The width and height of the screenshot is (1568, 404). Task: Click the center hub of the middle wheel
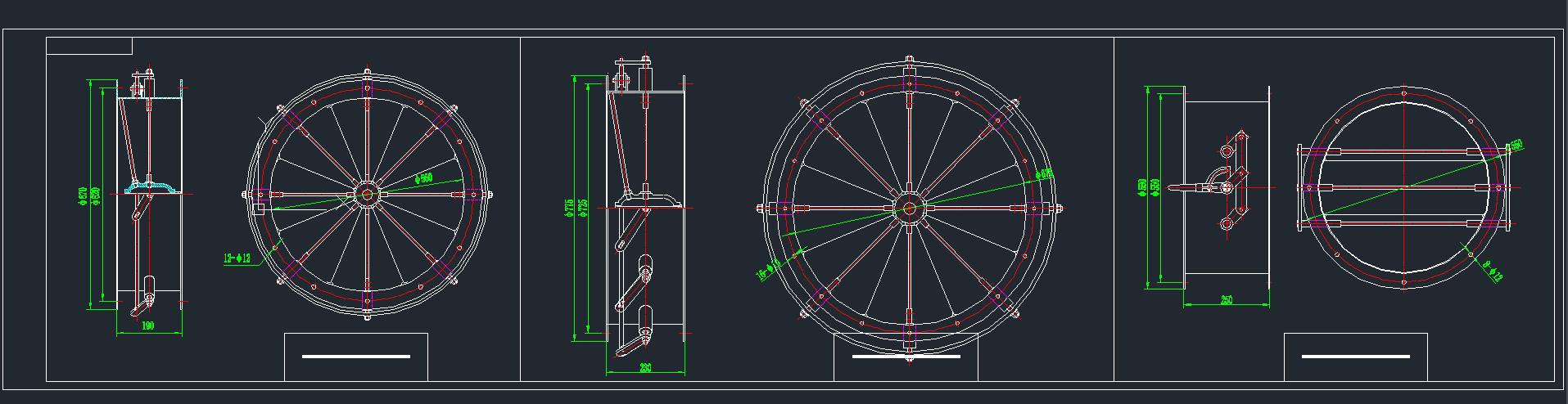click(909, 208)
